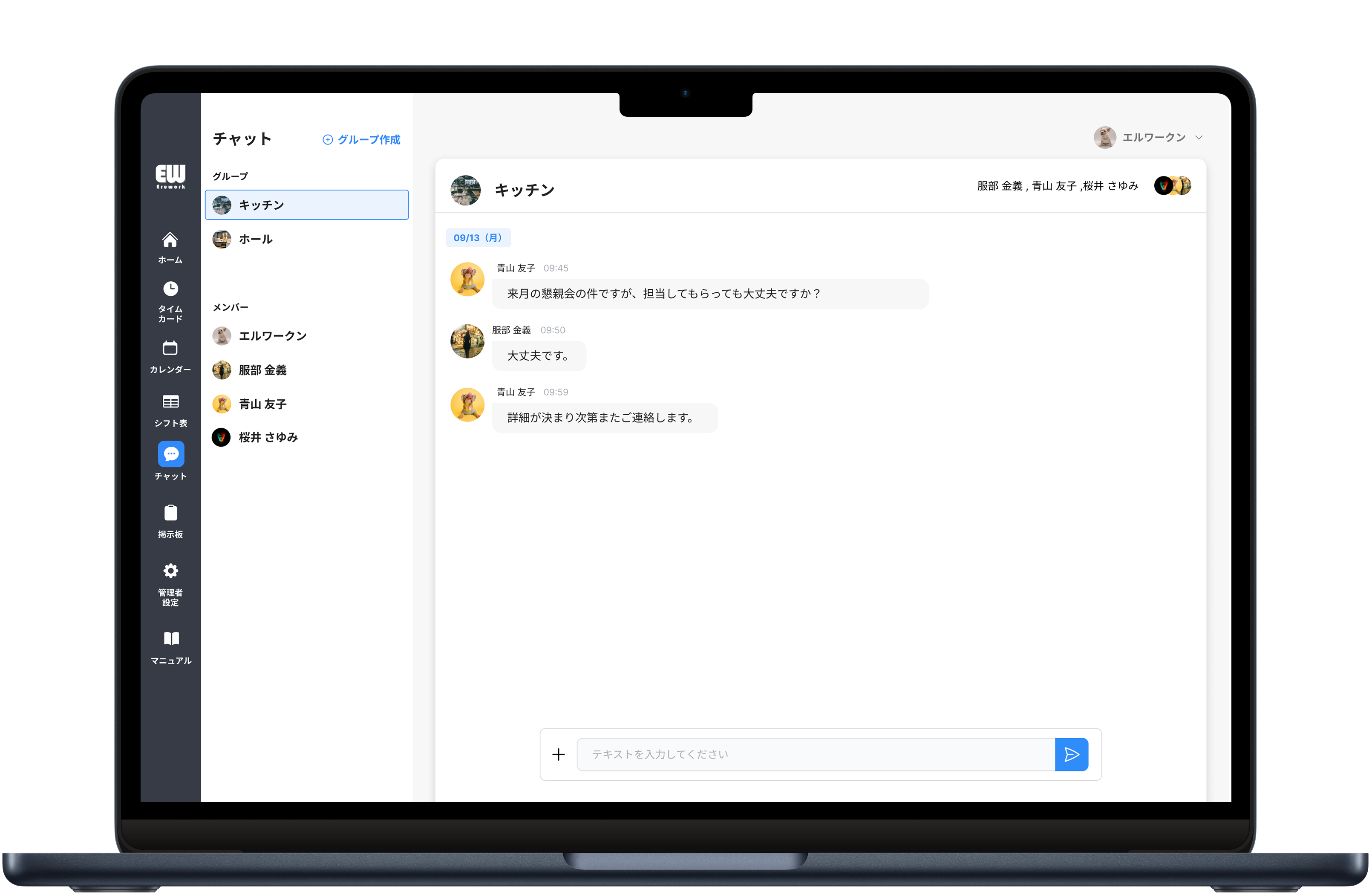Click the stacked member avatars in header

(x=1173, y=186)
